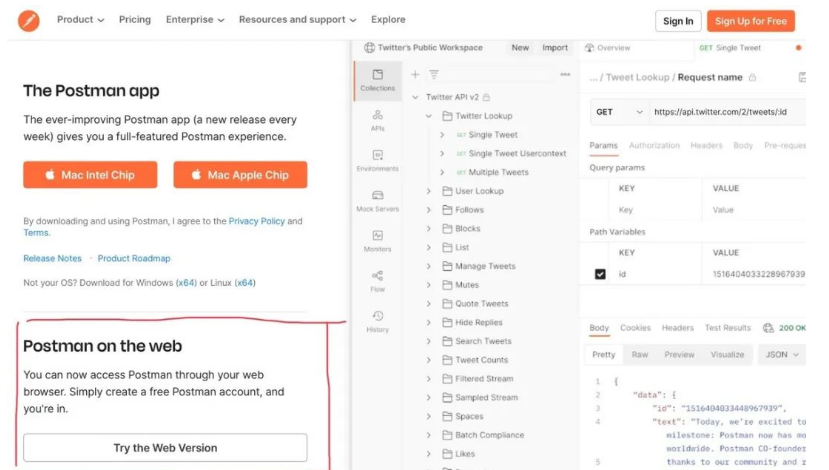Screen dimensions: 829x470
Task: Click the Overview tab icon
Action: (x=589, y=48)
